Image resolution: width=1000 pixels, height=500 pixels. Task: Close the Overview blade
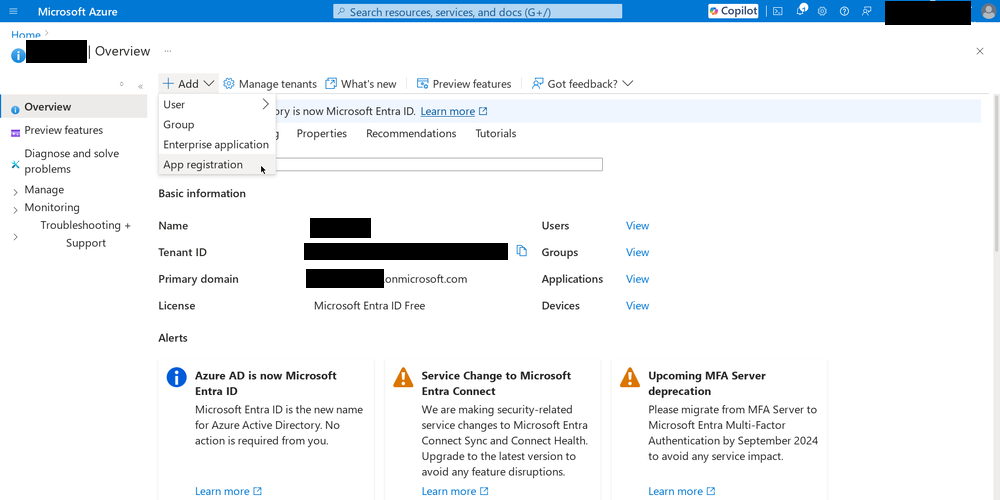pos(980,52)
